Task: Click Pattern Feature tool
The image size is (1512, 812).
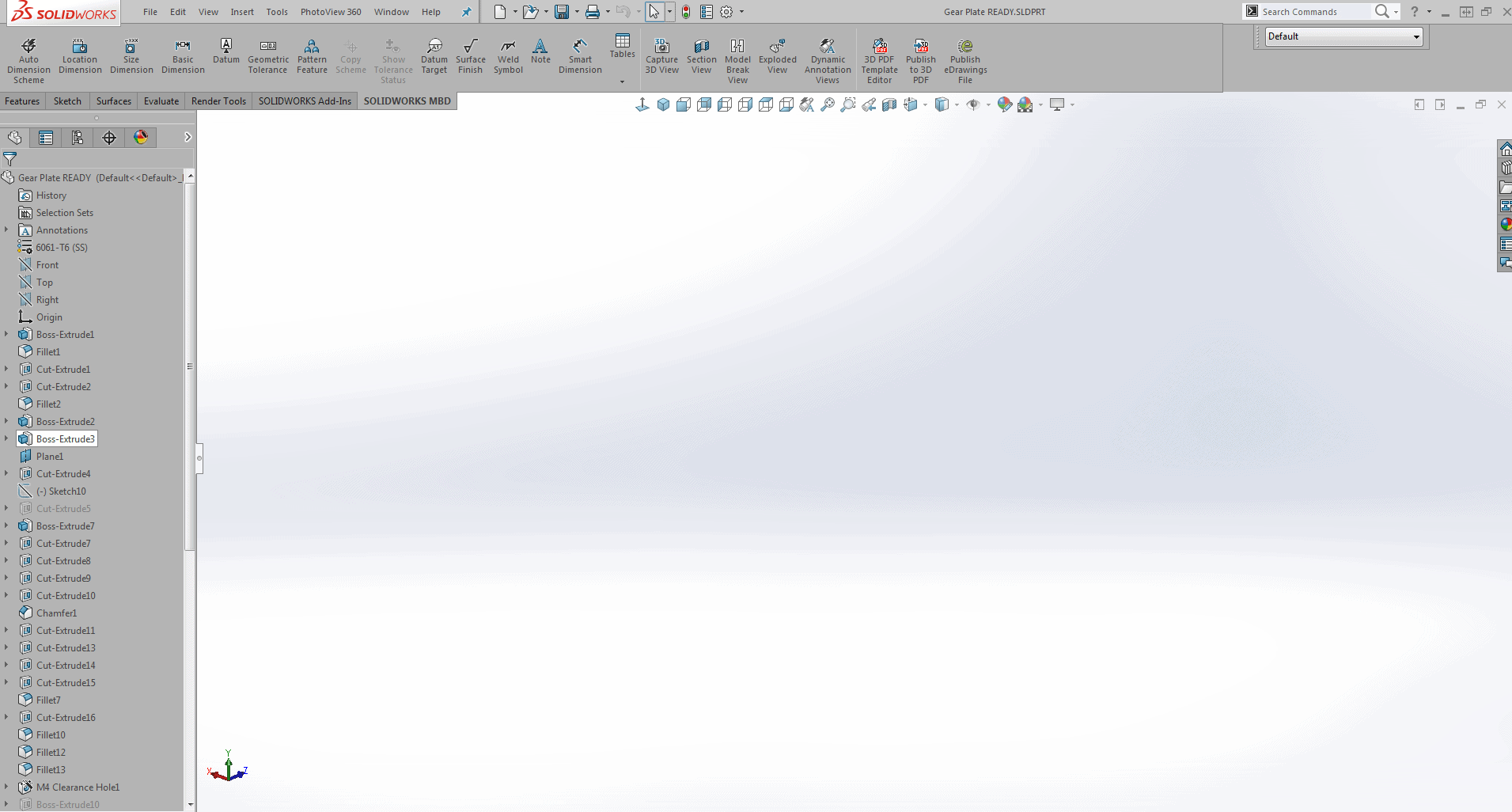Action: (x=312, y=55)
